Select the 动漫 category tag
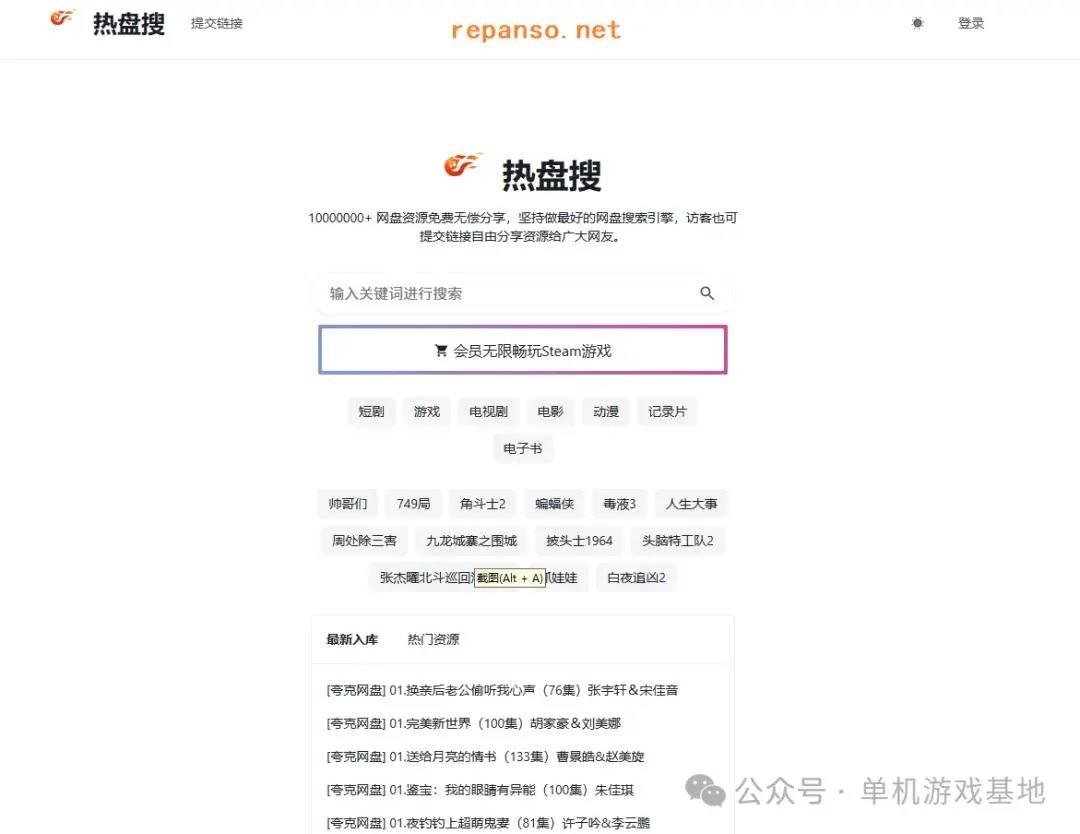Image resolution: width=1080 pixels, height=834 pixels. pyautogui.click(x=606, y=412)
